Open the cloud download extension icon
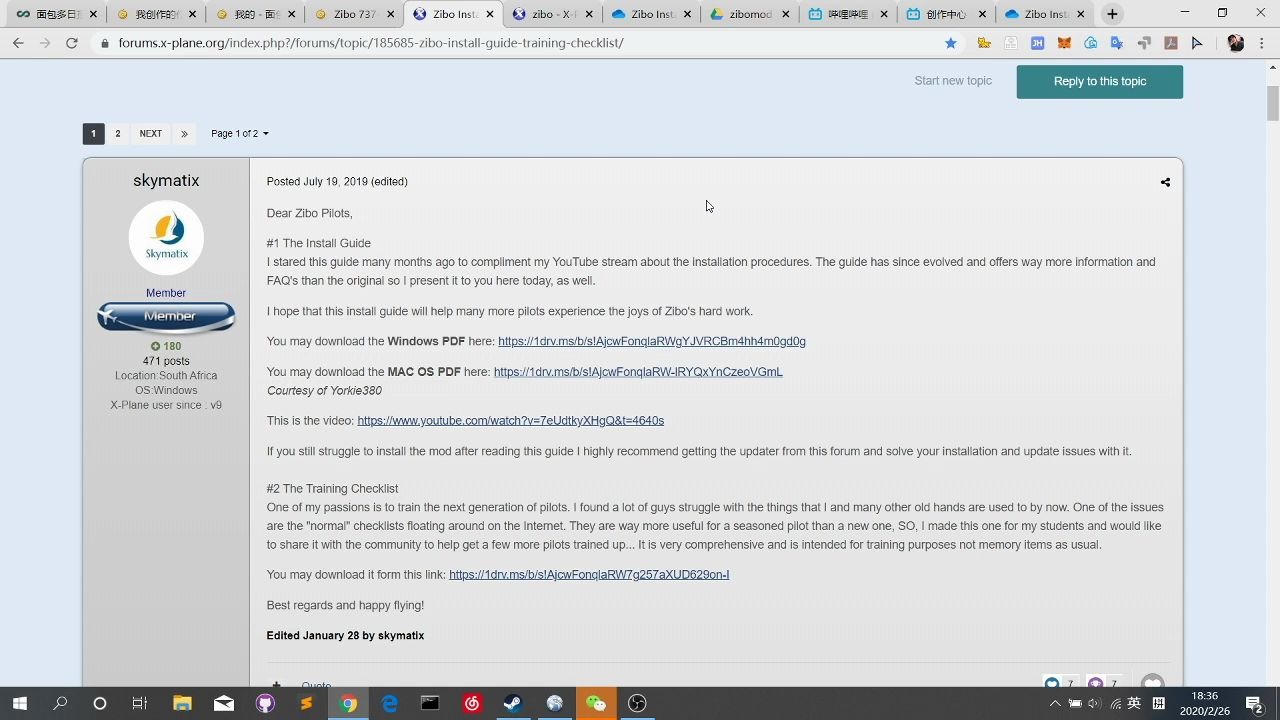 (x=1091, y=43)
